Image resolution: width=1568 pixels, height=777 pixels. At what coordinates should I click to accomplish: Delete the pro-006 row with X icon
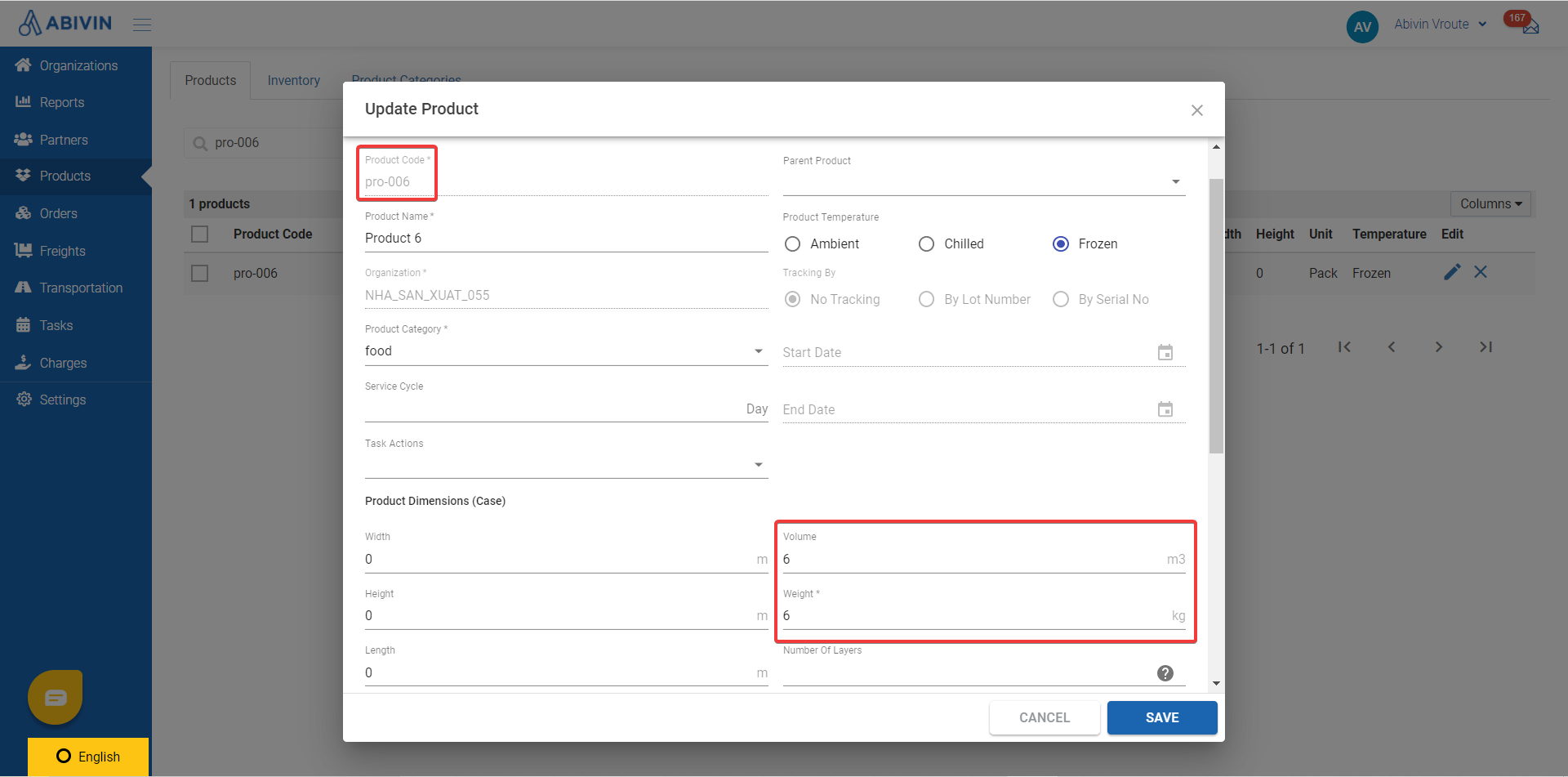click(1481, 272)
